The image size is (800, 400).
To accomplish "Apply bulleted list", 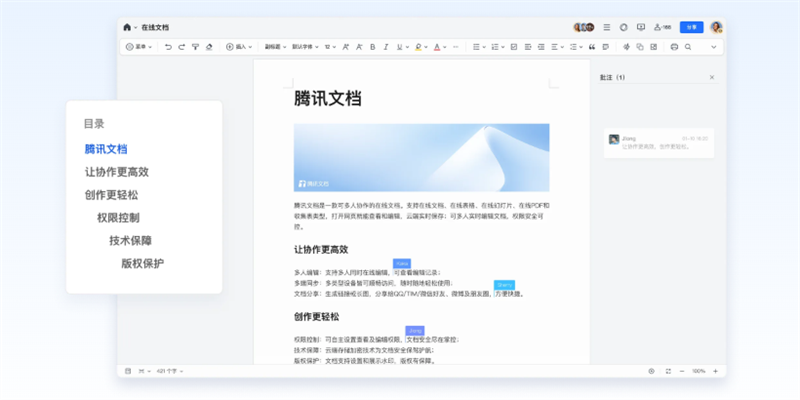I will (x=476, y=47).
